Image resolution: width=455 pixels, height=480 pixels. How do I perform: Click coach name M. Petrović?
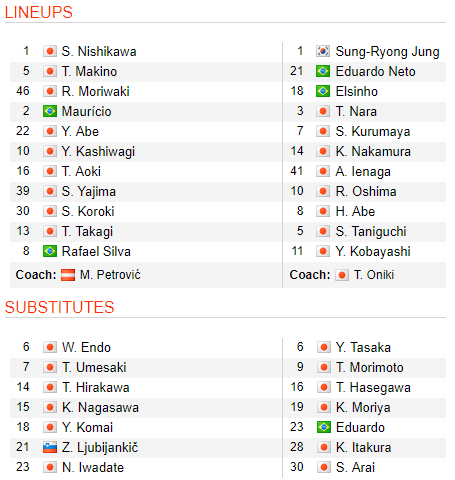110,275
